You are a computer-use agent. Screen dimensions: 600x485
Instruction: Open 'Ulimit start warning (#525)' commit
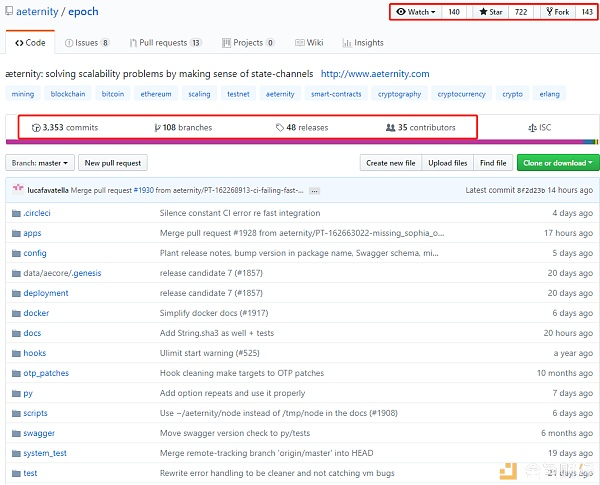(x=210, y=353)
